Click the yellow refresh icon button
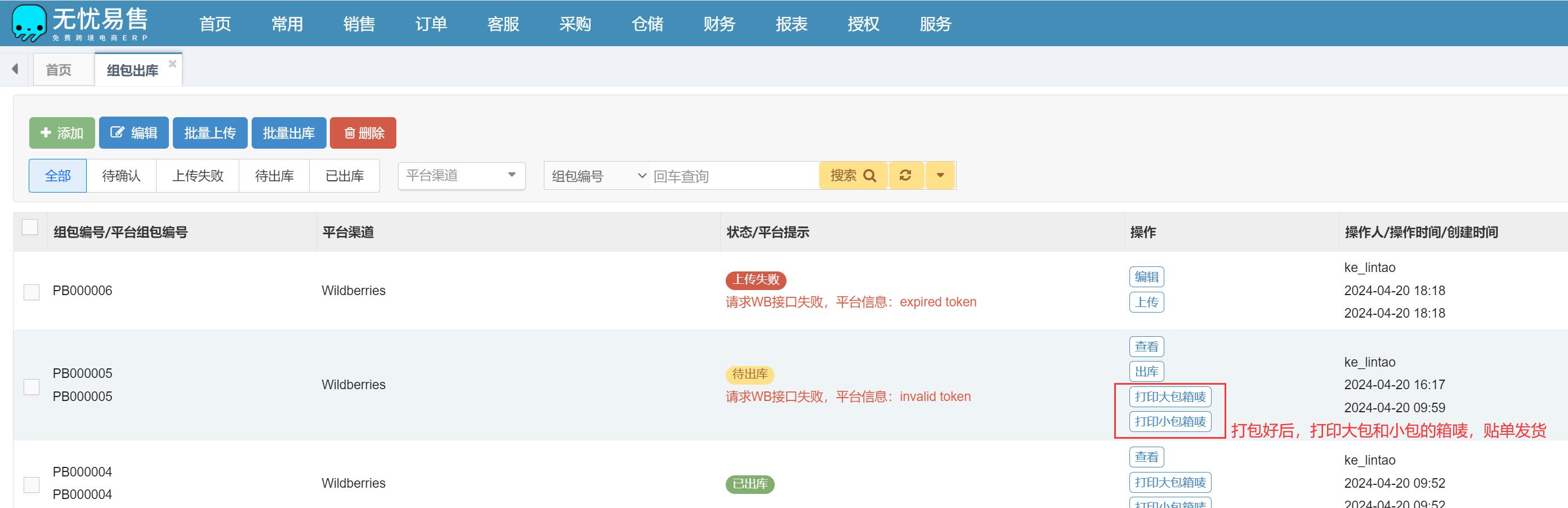The image size is (1568, 508). click(x=906, y=175)
